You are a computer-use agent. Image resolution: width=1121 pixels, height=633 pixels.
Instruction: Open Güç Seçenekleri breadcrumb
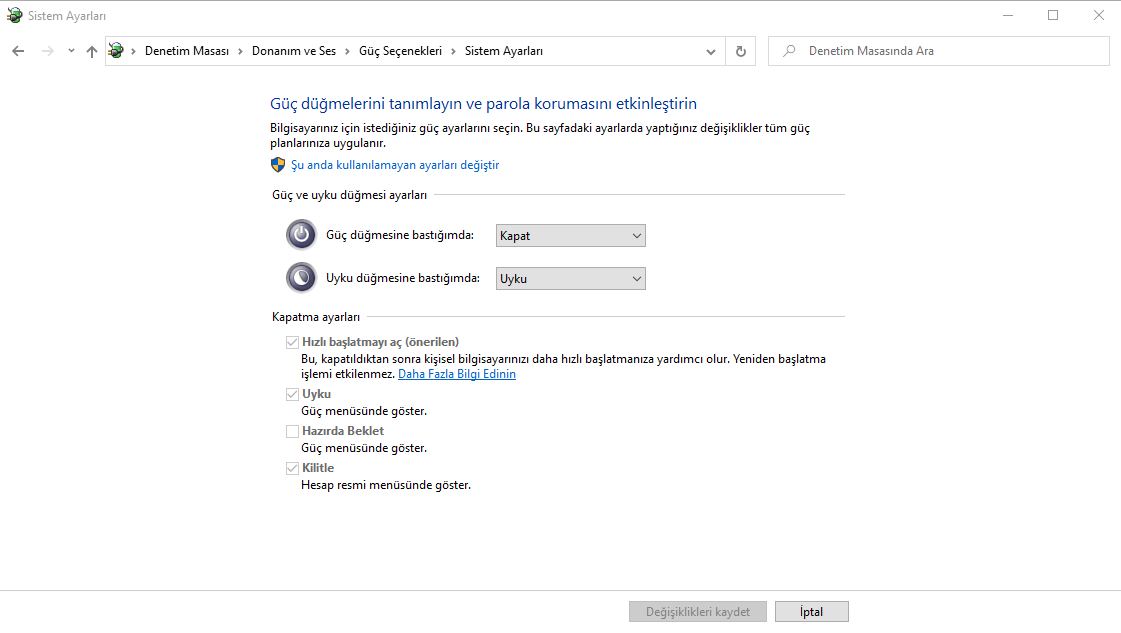[400, 51]
